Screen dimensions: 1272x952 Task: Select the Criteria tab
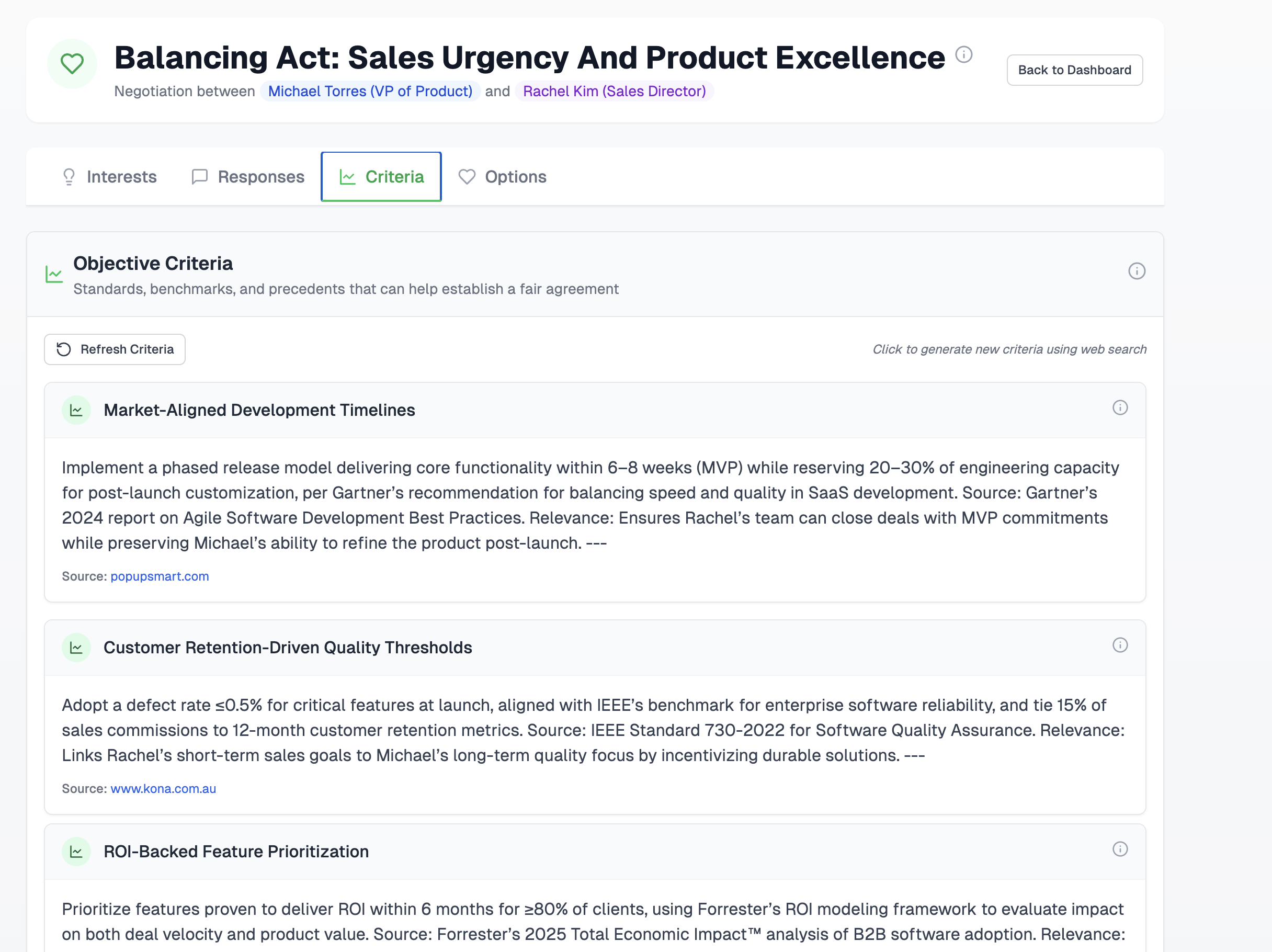[381, 177]
